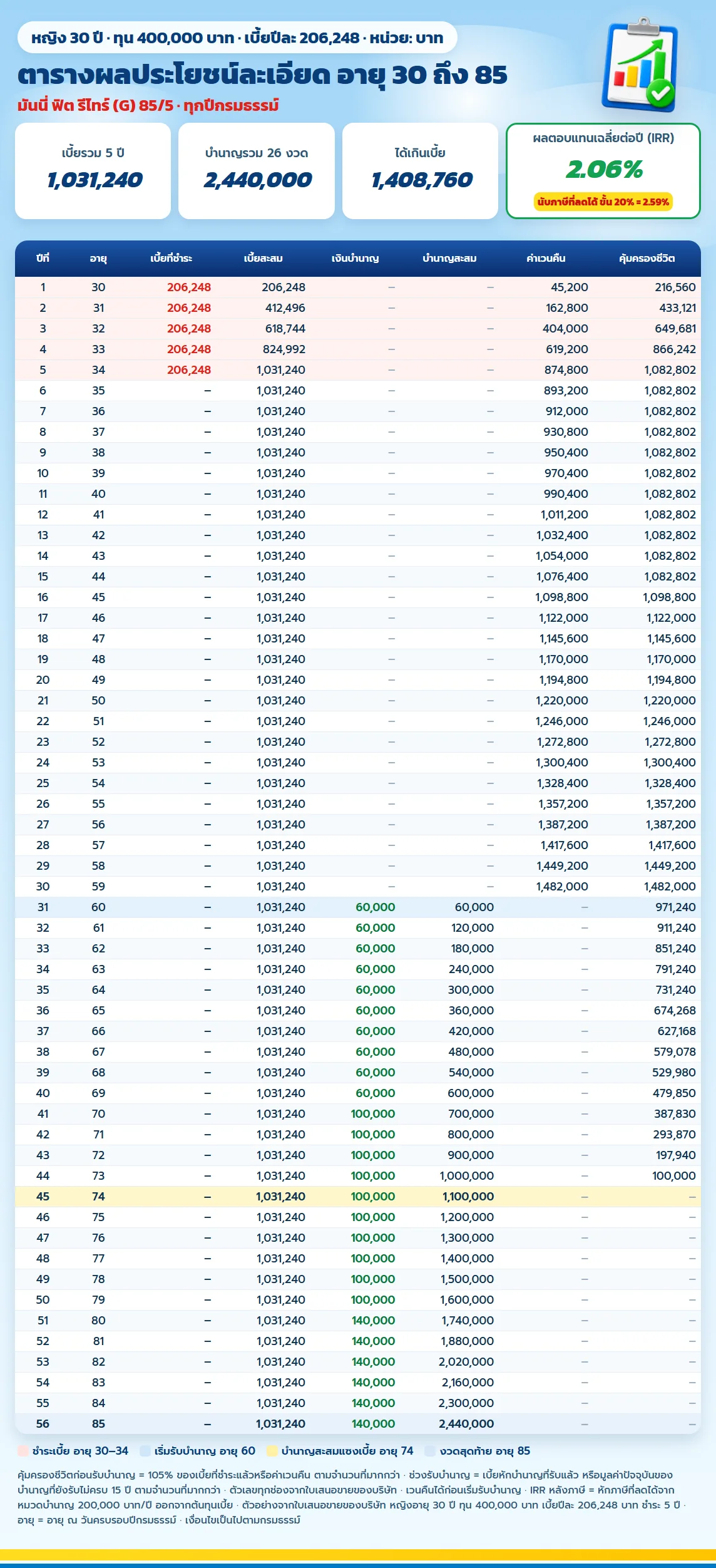Click the 'ค่าเวนคืน' column header

click(x=546, y=258)
